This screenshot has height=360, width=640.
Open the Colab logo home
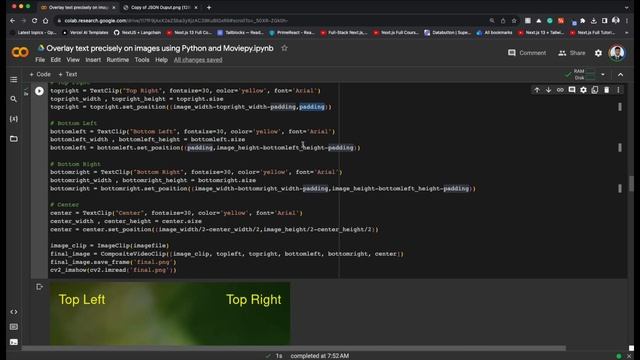[x=20, y=52]
